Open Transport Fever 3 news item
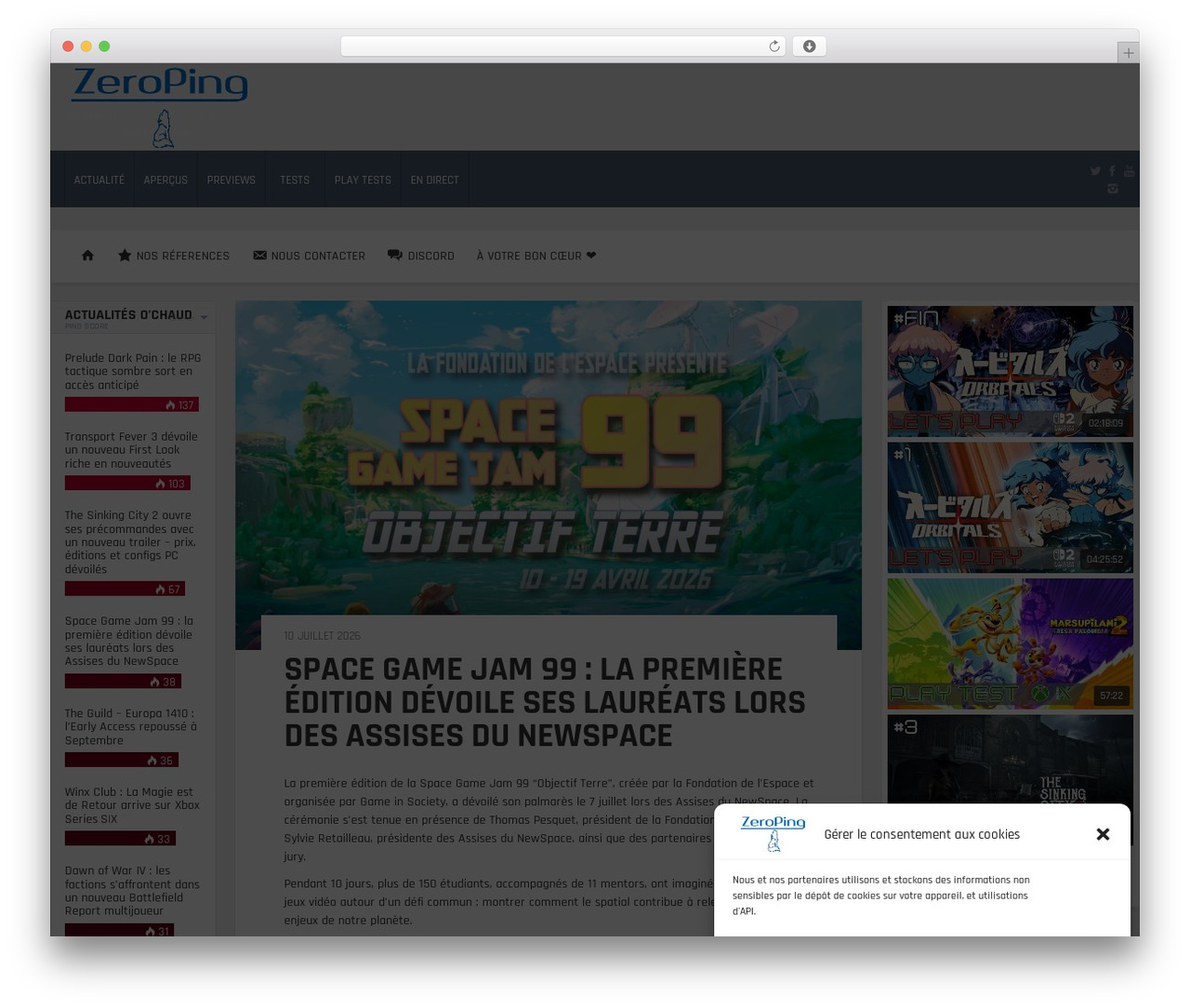This screenshot has width=1190, height=1008. [x=131, y=450]
